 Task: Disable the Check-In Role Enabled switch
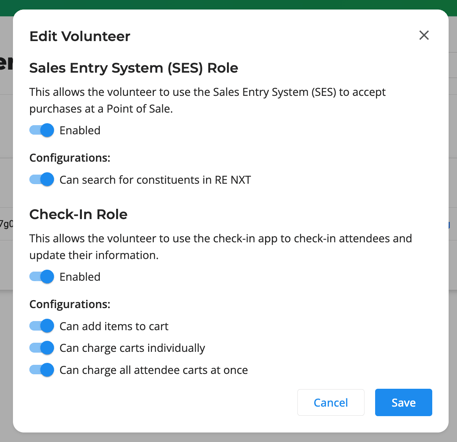pos(42,277)
